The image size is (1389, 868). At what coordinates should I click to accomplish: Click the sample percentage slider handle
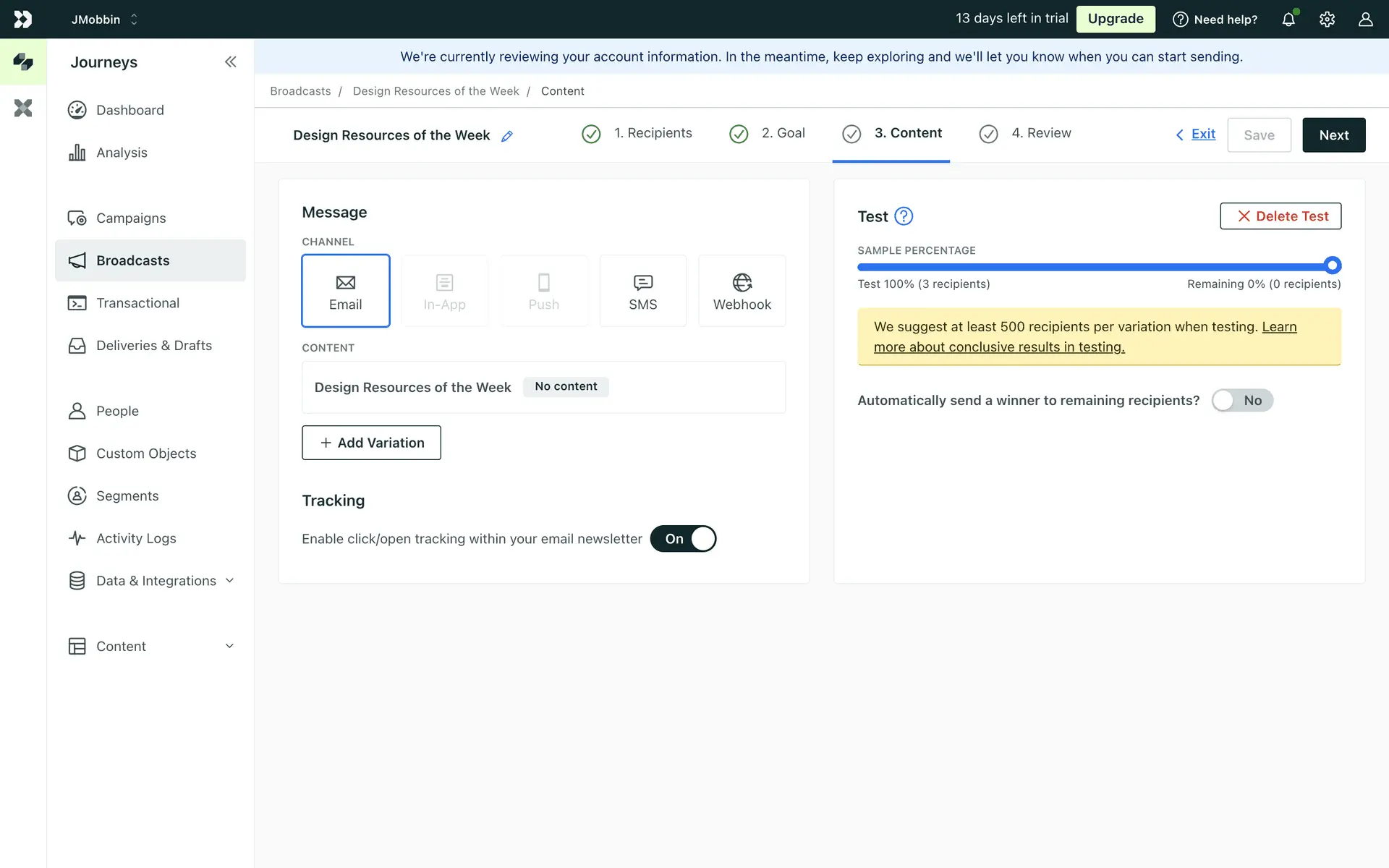1333,265
